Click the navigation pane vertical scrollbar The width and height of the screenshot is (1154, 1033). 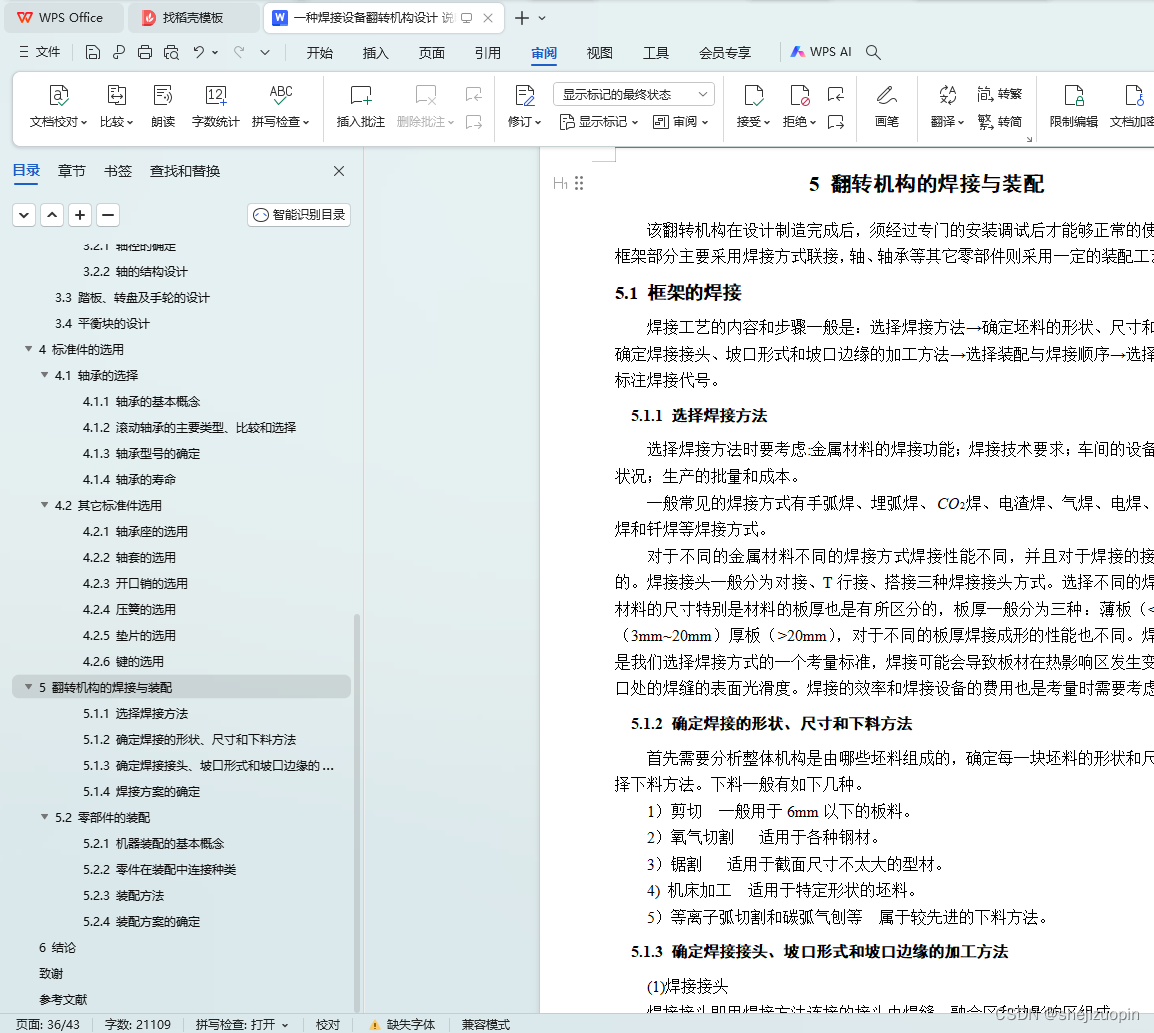click(x=357, y=813)
